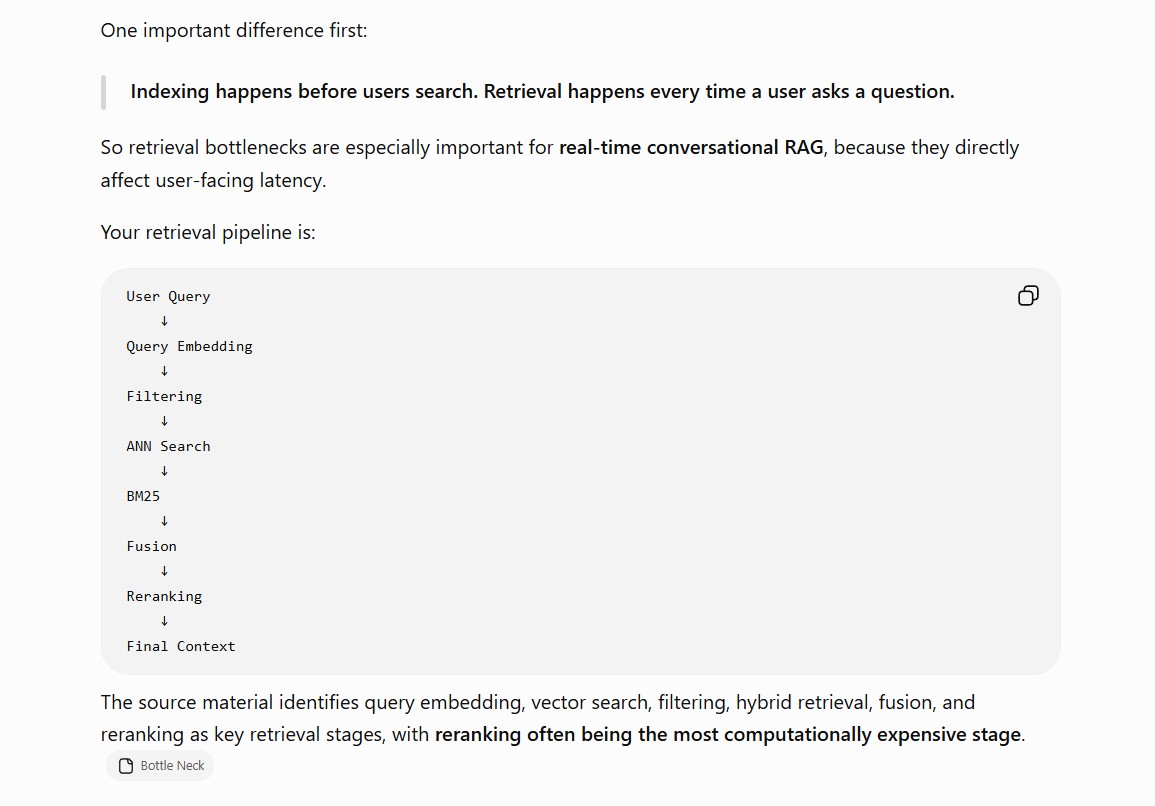Click 'Your retrieval pipeline is:' text
Viewport: 1155px width, 806px height.
tap(208, 233)
